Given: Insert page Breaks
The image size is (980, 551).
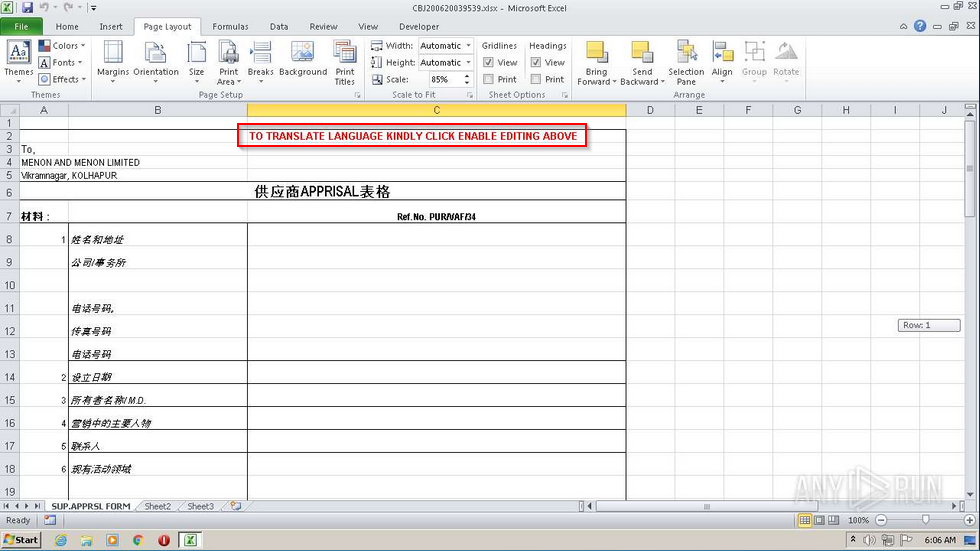Looking at the screenshot, I should [x=260, y=62].
